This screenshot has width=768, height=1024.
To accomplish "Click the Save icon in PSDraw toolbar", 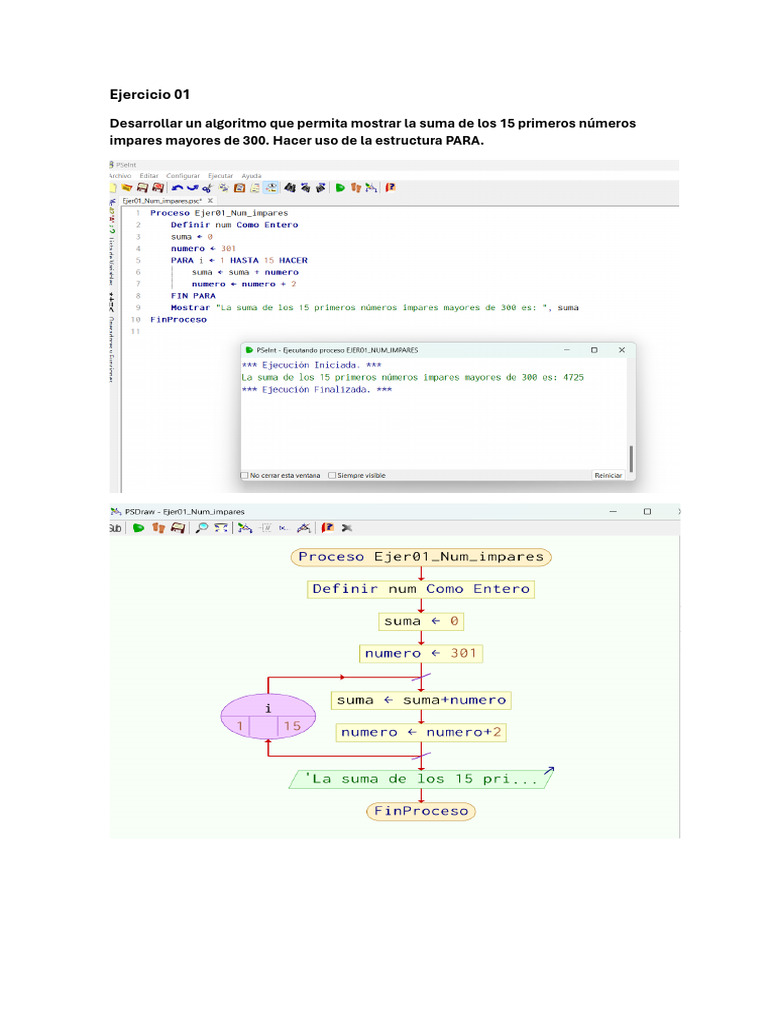I will pos(177,527).
